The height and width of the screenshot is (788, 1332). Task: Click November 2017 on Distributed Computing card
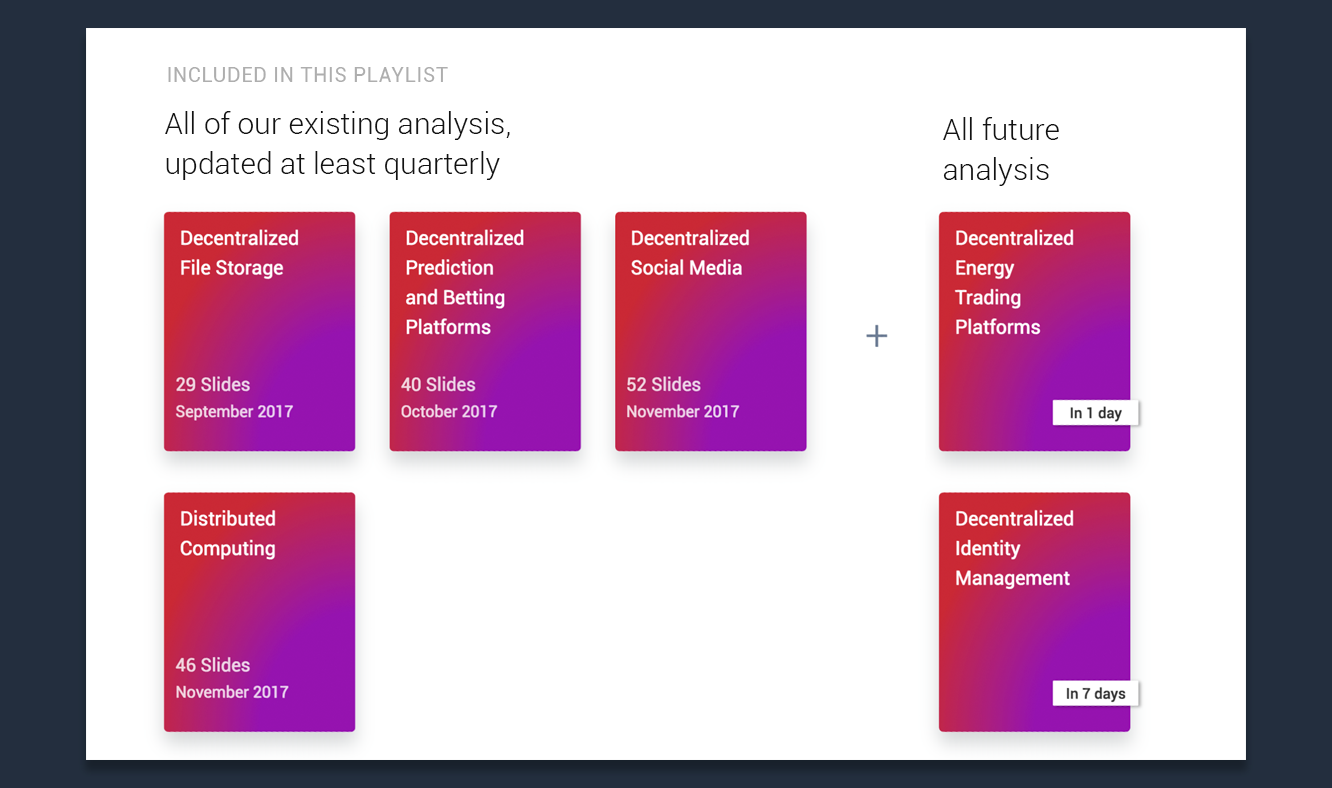tap(232, 692)
